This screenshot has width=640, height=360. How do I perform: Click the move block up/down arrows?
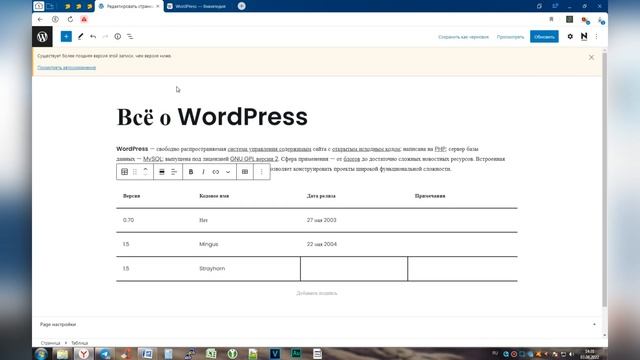point(145,172)
